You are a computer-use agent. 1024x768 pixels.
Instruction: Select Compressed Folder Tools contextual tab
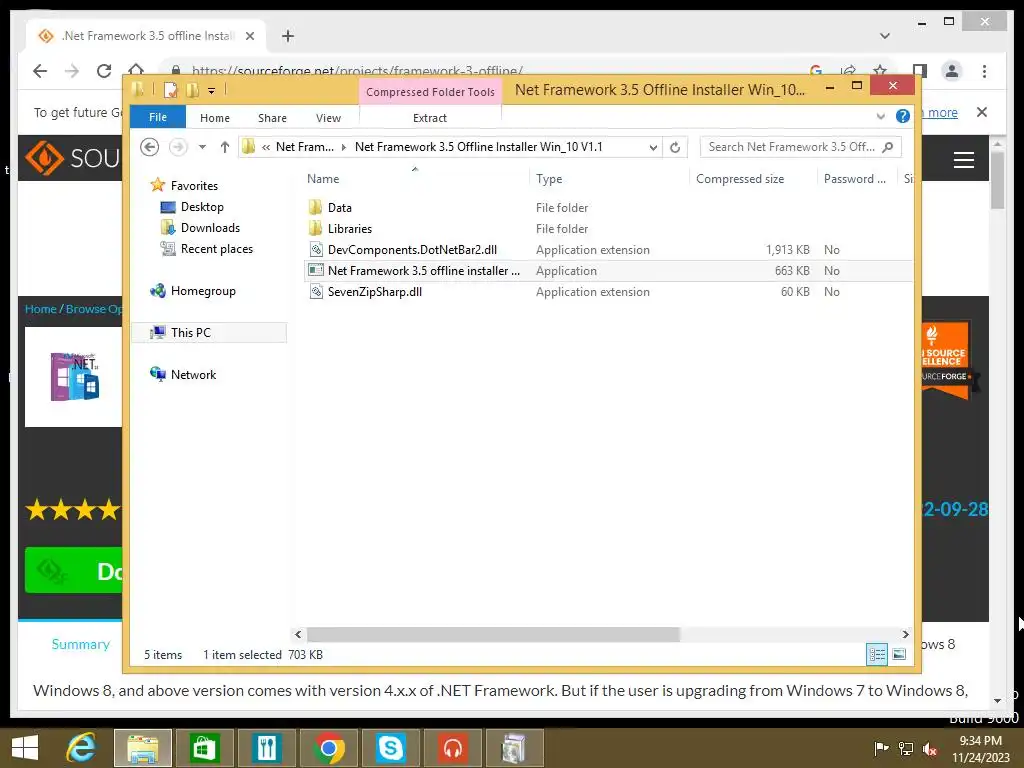point(430,92)
